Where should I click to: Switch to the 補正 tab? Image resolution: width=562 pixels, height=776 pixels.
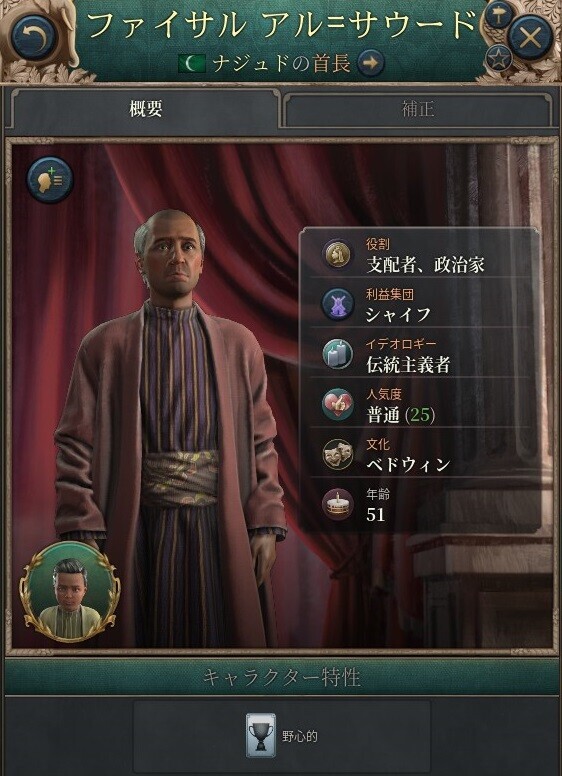coord(418,108)
